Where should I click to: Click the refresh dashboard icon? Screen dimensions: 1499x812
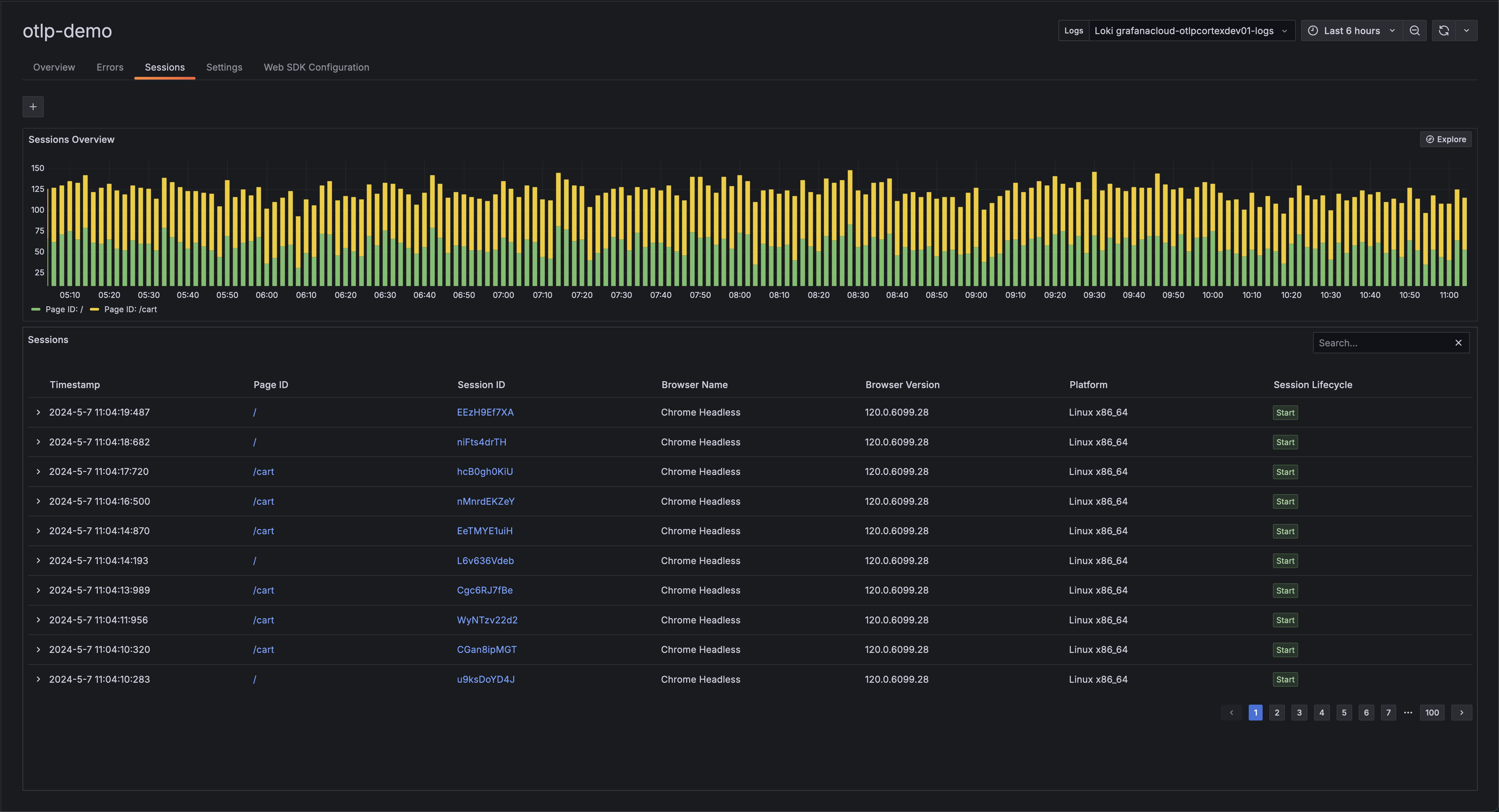point(1443,30)
